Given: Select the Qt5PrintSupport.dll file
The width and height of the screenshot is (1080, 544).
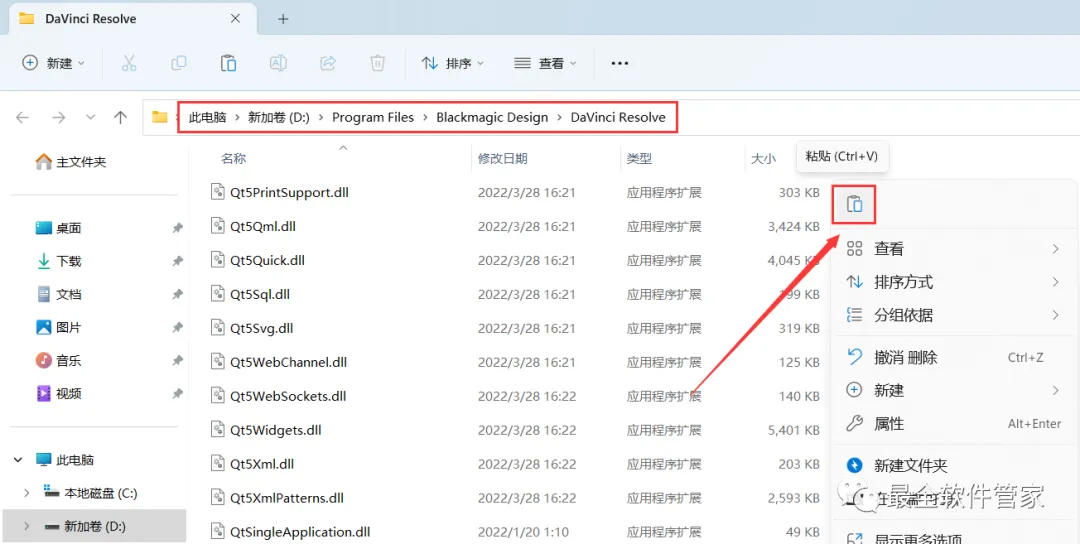Looking at the screenshot, I should 289,193.
